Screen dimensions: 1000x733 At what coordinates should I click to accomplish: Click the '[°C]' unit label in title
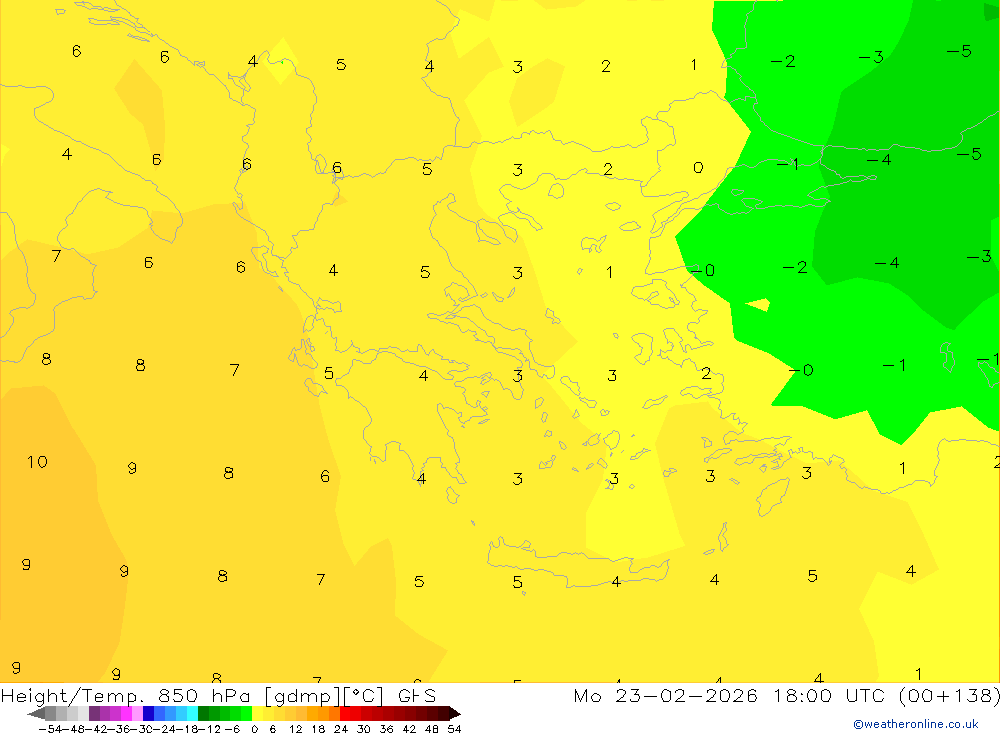364,696
